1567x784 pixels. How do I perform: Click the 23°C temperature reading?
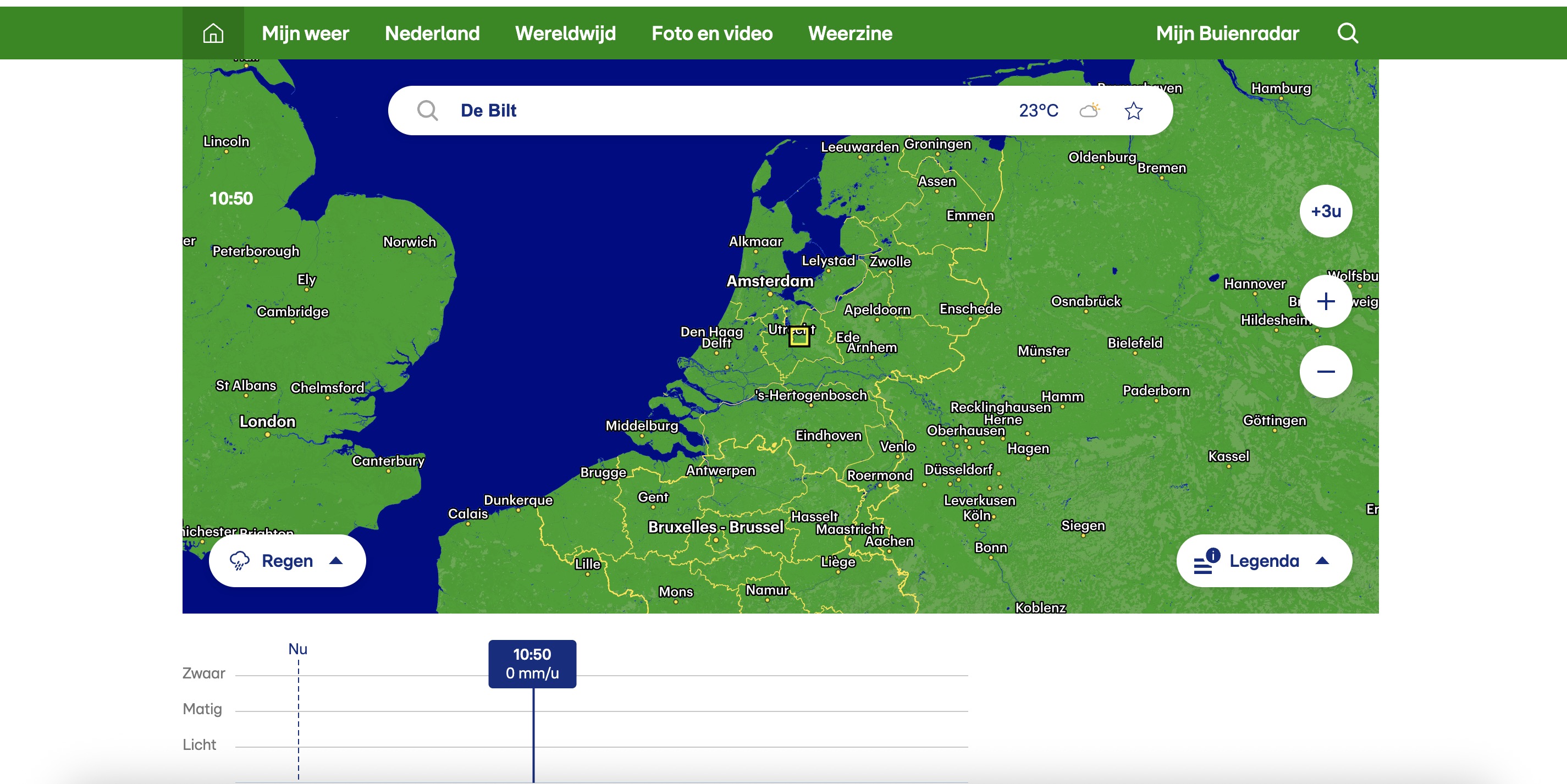[1039, 111]
